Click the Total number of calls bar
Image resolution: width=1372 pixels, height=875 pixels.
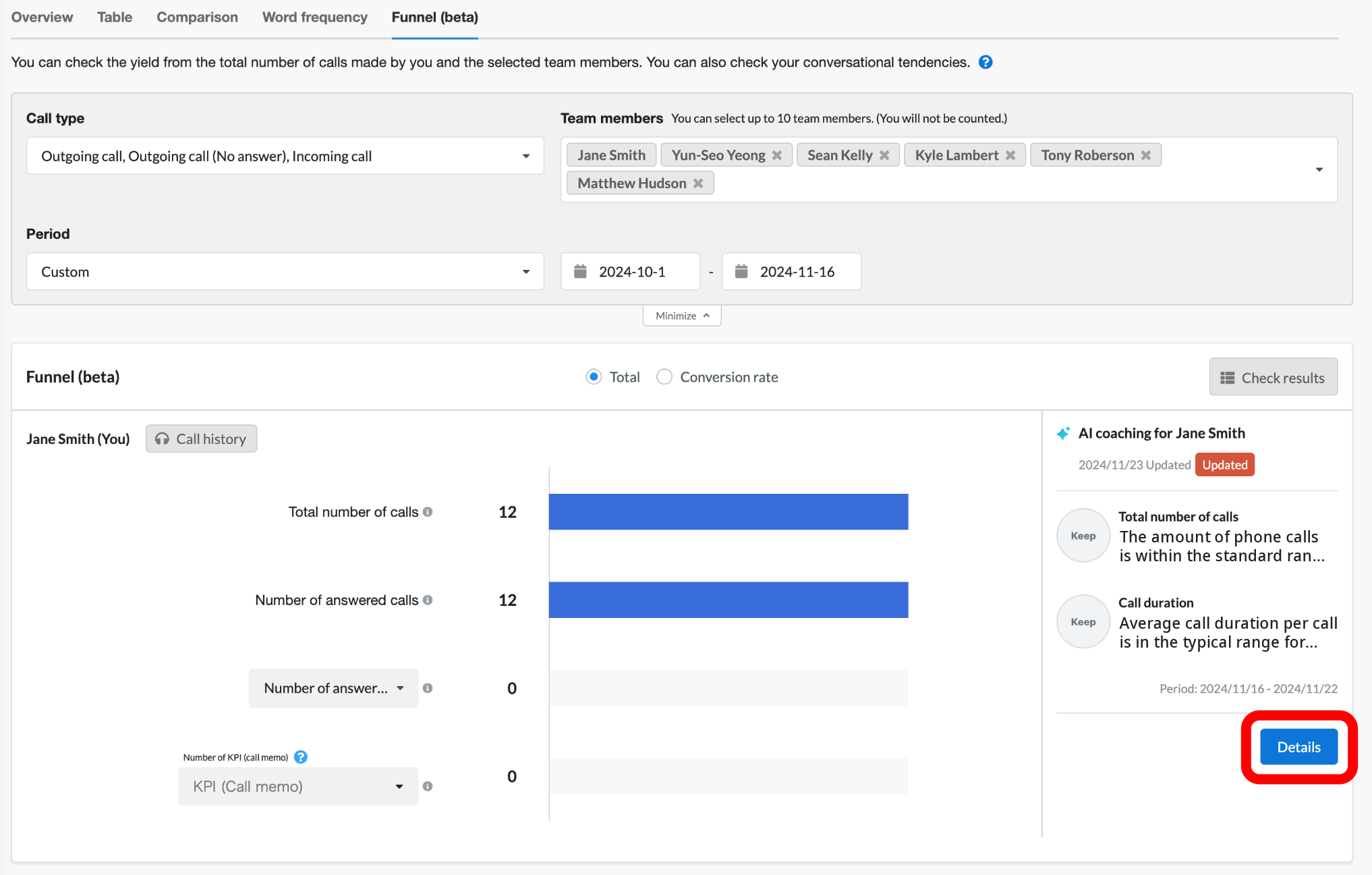point(728,512)
